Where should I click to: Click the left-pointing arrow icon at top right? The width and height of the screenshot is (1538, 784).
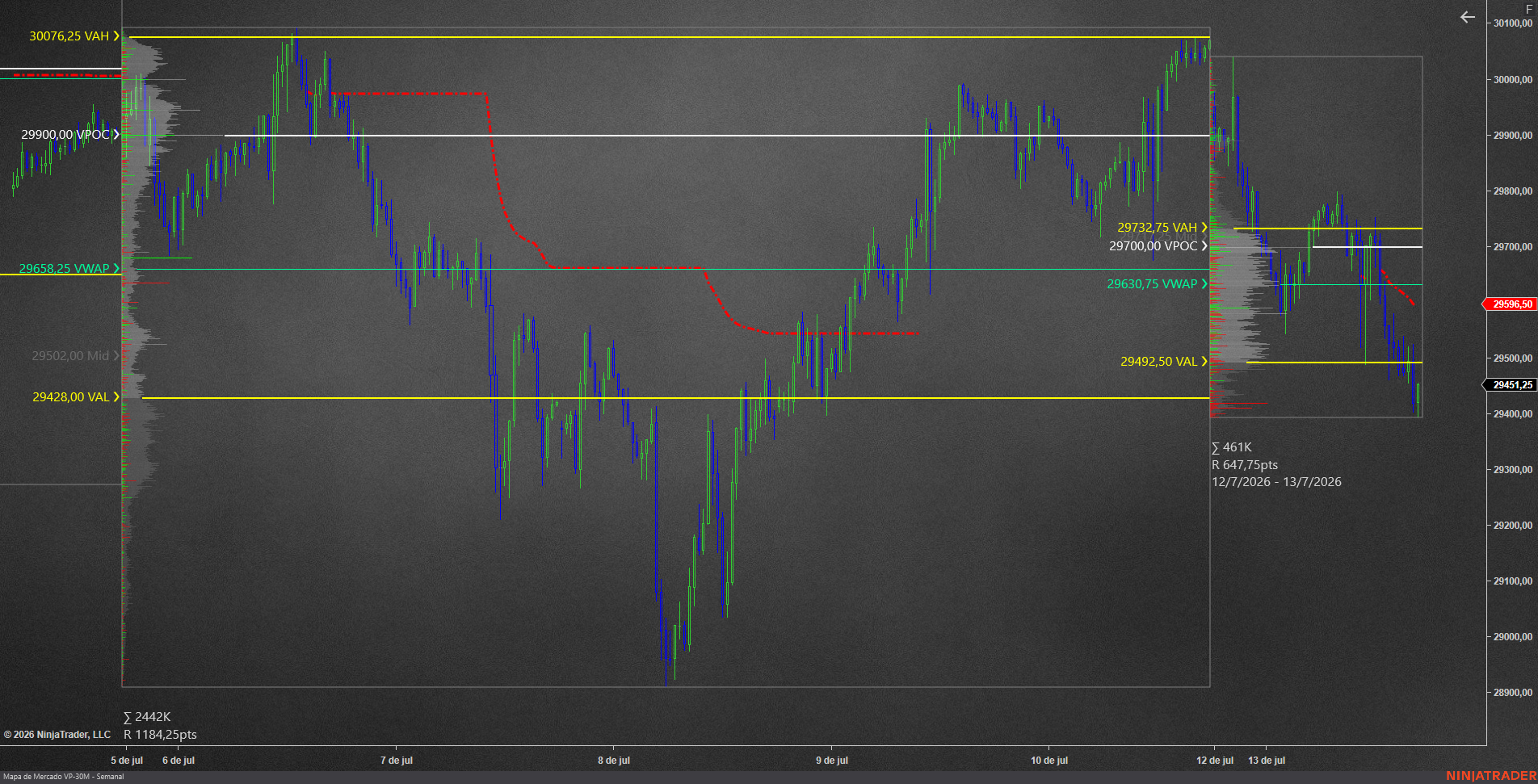click(x=1468, y=17)
